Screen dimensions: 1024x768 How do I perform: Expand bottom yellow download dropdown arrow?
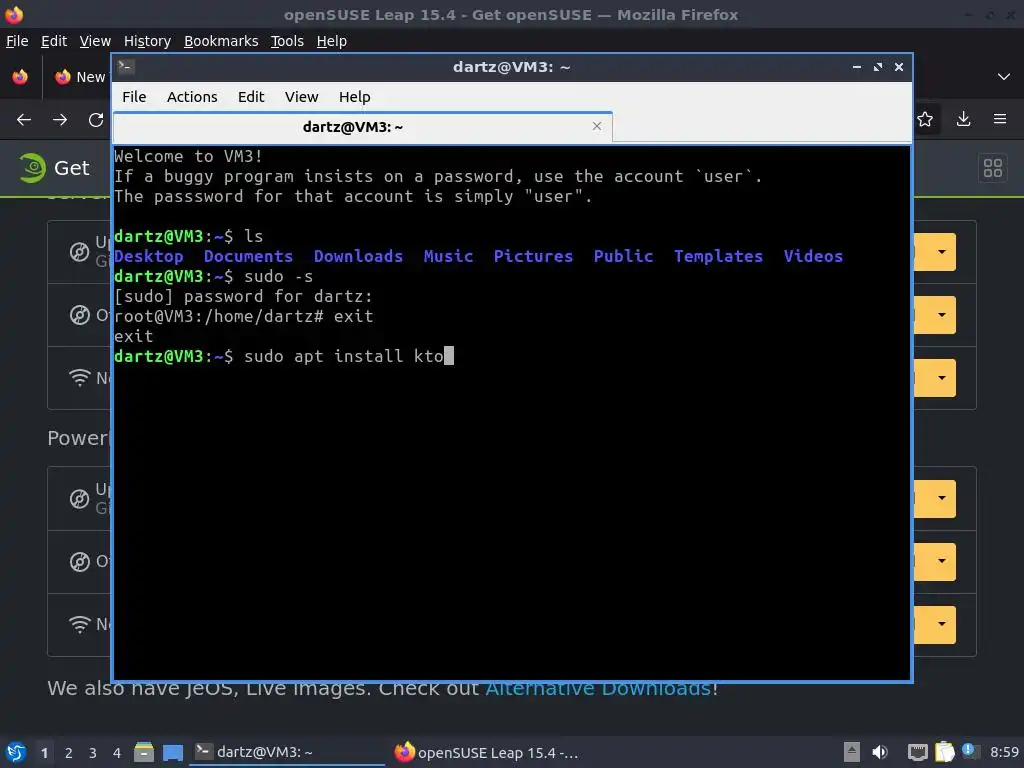pos(941,624)
